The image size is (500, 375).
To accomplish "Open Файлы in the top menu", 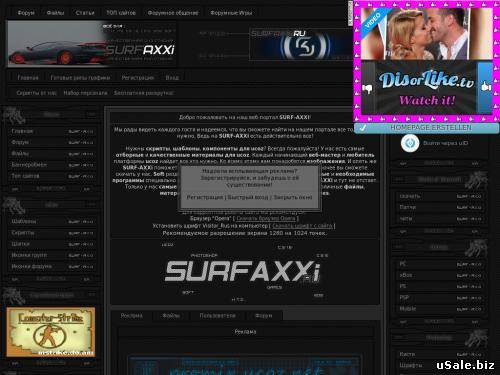I will pos(55,13).
